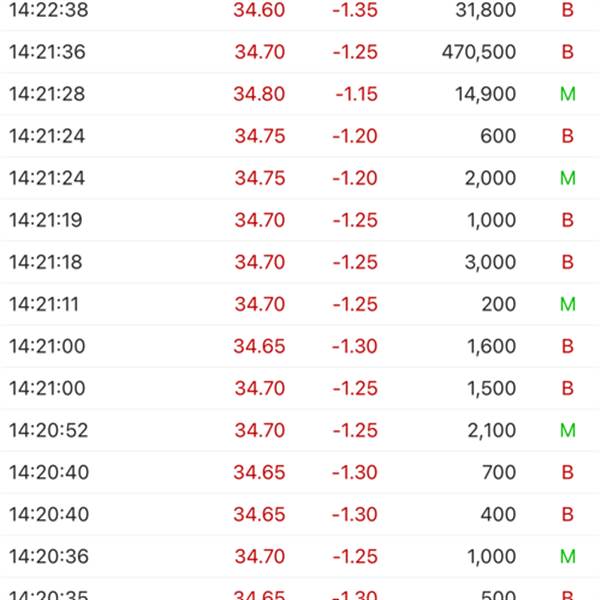The image size is (600, 600).
Task: Click the 470,500 volume entry
Action: (x=479, y=52)
